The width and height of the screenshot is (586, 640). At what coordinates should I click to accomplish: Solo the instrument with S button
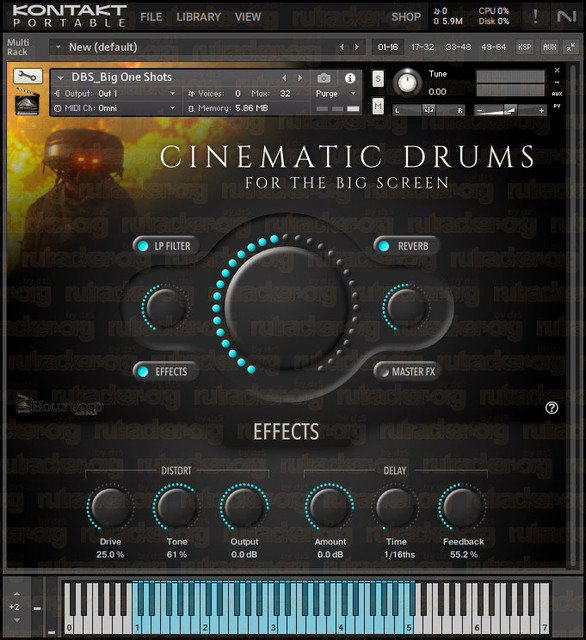click(x=378, y=79)
